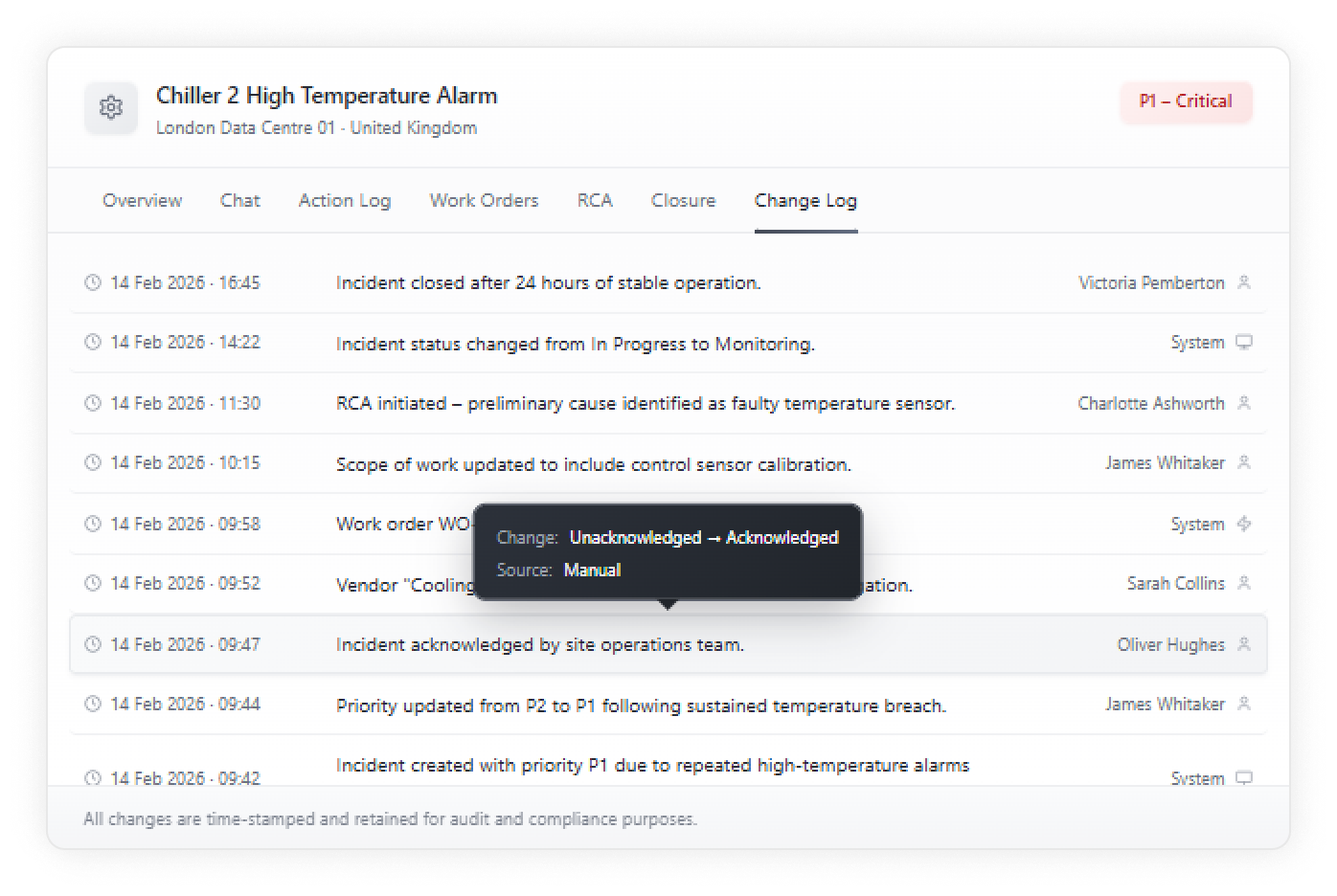Select the incident acknowledged log row
The width and height of the screenshot is (1337, 896).
pyautogui.click(x=539, y=645)
